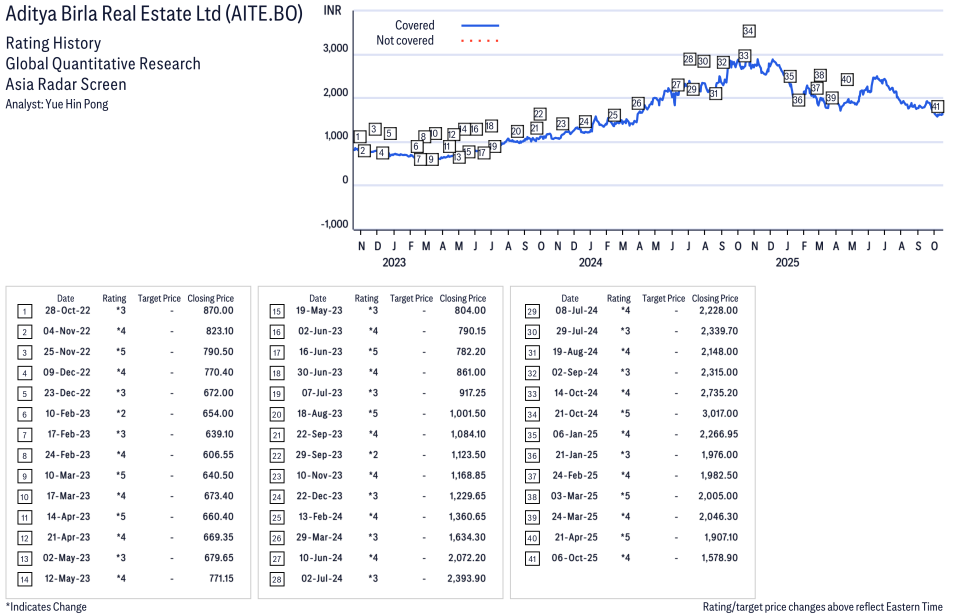Click chart marker 22 above the line
Viewport: 954px width, 614px height.
click(x=539, y=114)
